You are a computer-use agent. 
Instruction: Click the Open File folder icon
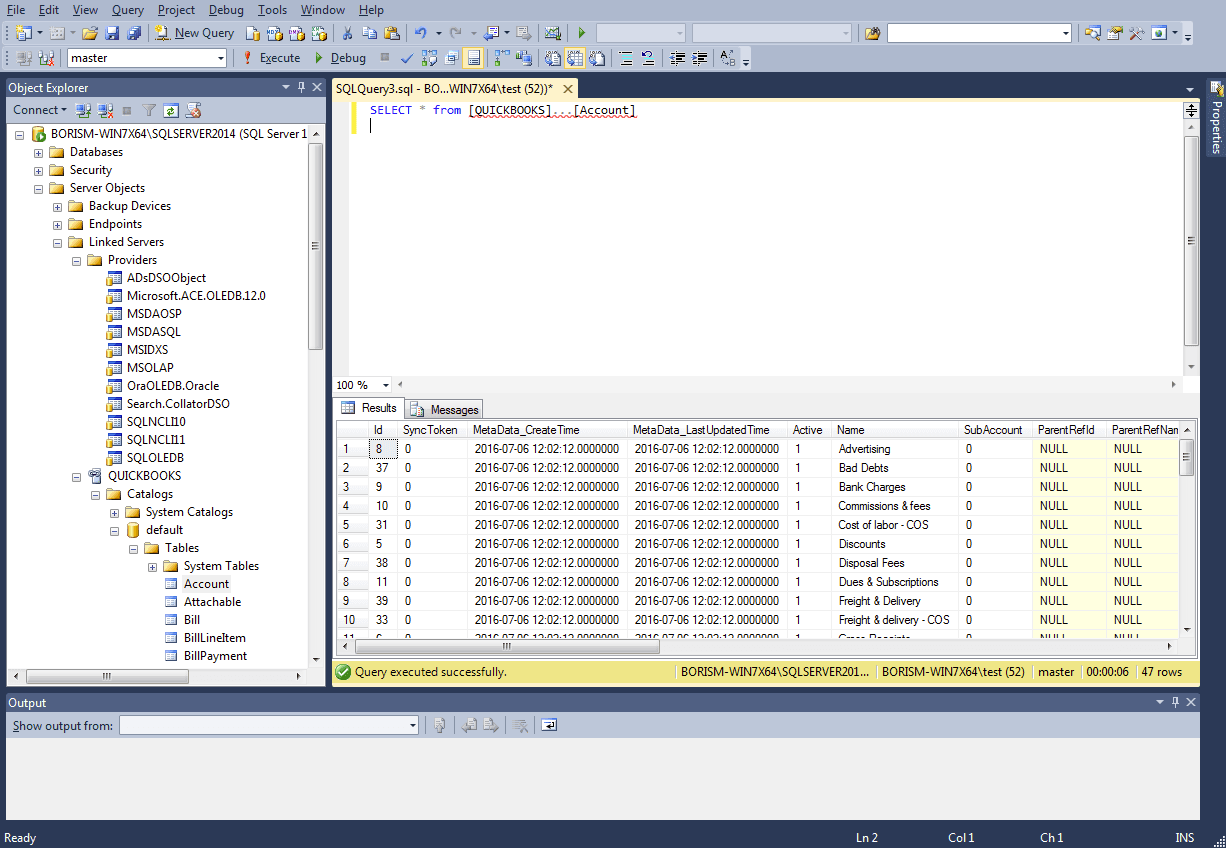(90, 33)
